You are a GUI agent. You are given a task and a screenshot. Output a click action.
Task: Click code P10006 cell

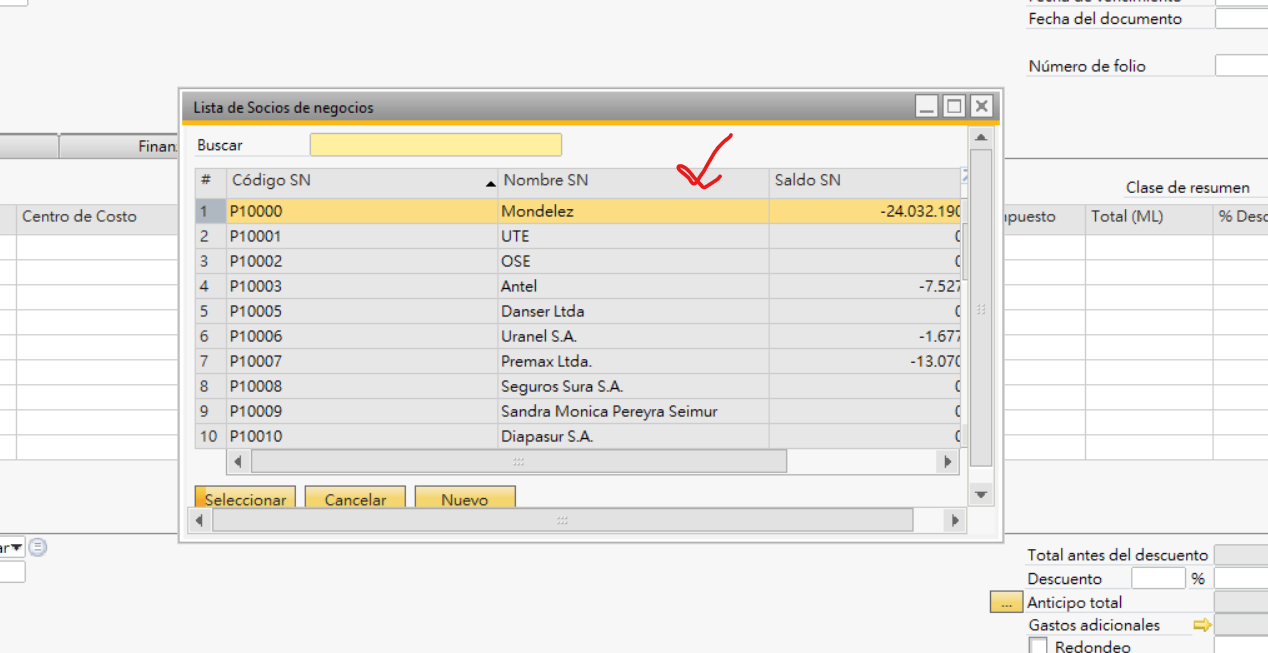[362, 336]
